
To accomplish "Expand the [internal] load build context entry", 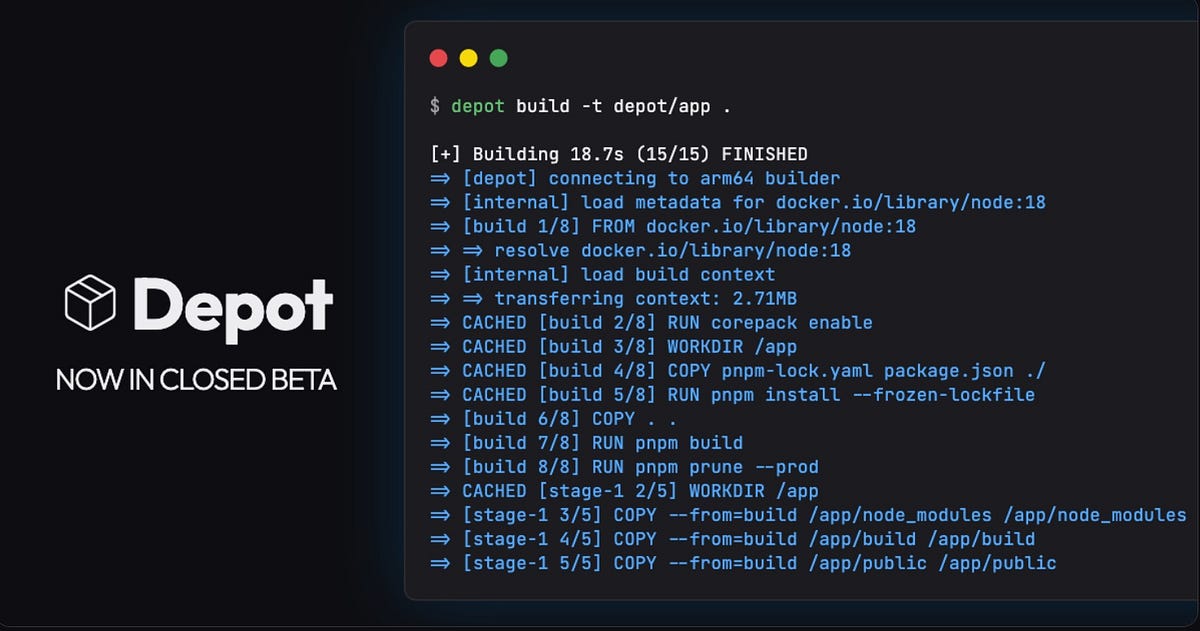I will click(x=620, y=274).
